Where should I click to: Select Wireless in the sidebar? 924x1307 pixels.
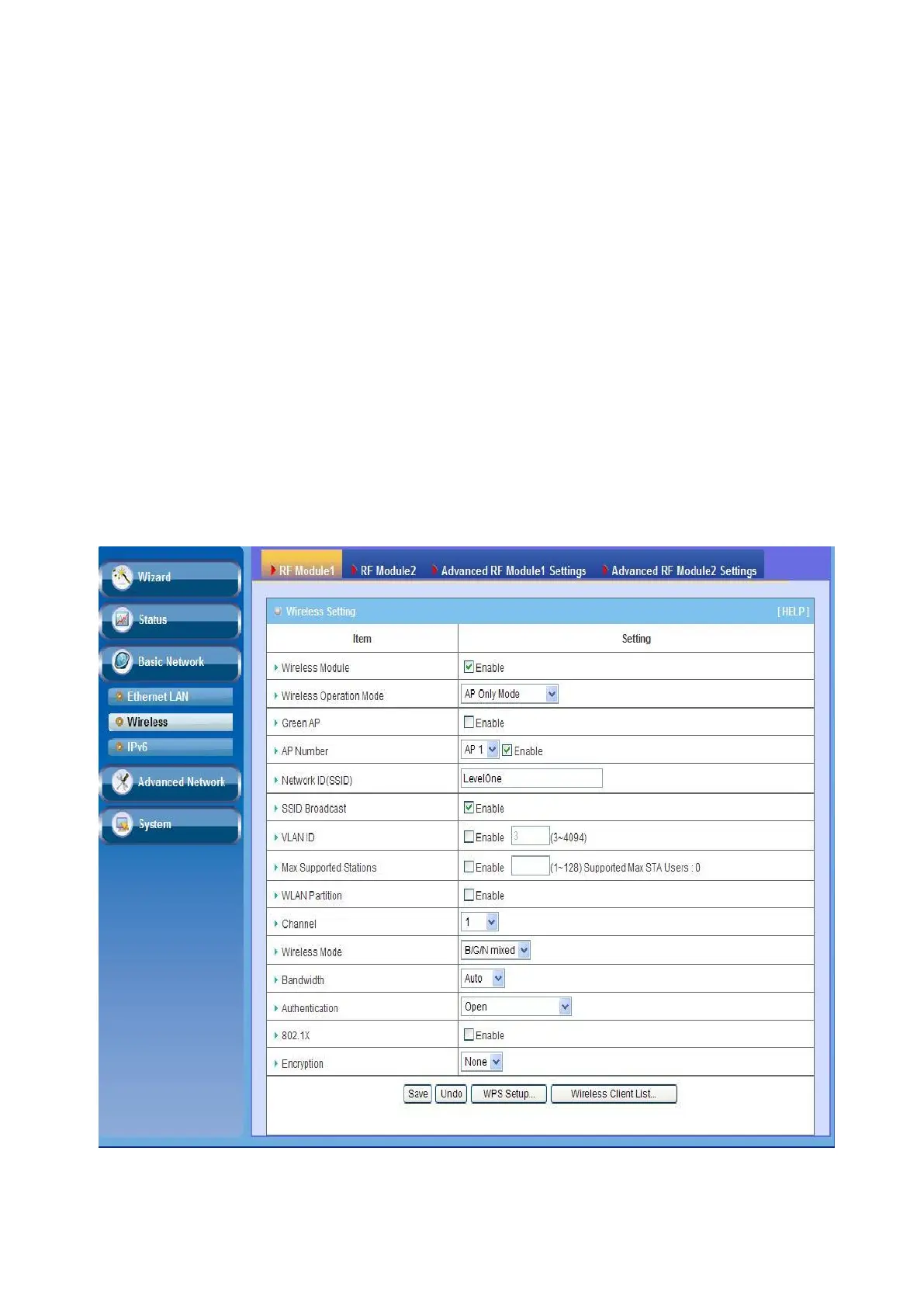[170, 722]
